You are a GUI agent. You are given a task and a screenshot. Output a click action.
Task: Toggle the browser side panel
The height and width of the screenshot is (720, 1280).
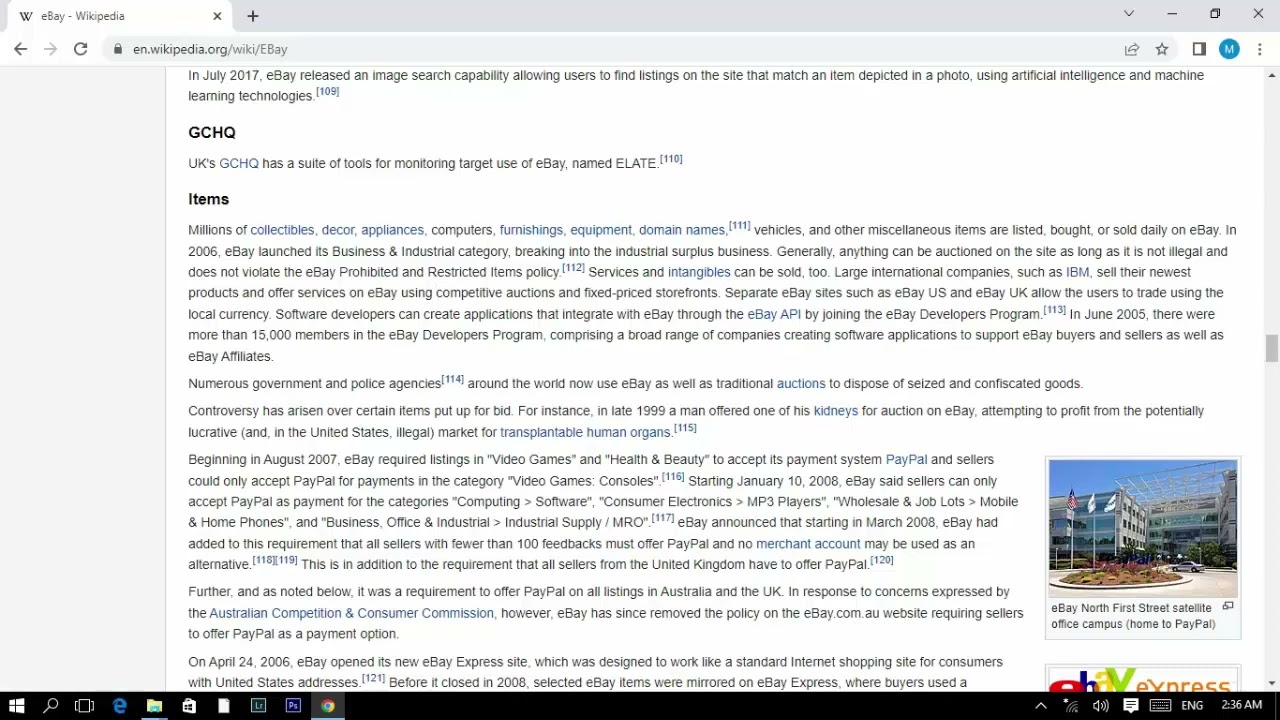[1199, 49]
